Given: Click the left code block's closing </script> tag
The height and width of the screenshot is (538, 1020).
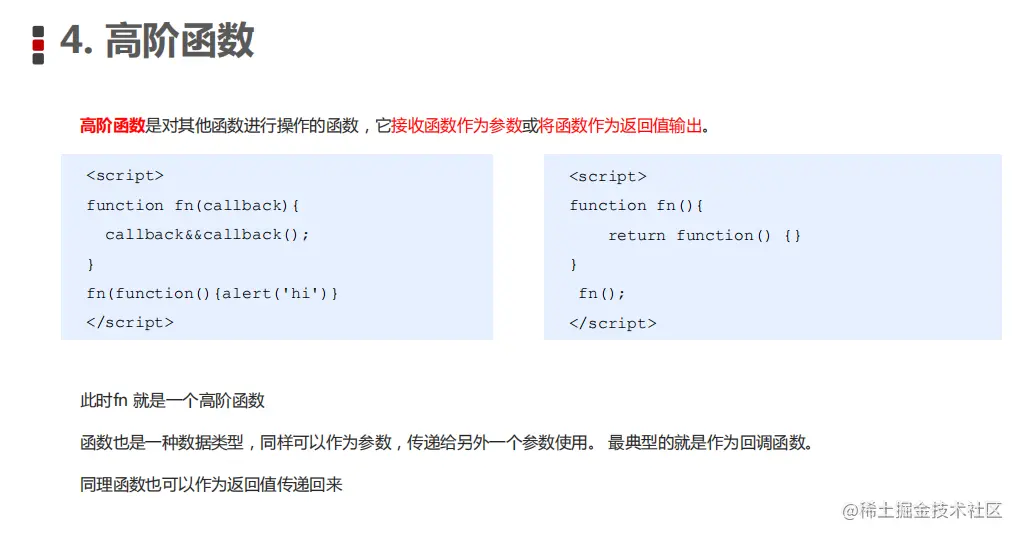Looking at the screenshot, I should [x=130, y=322].
